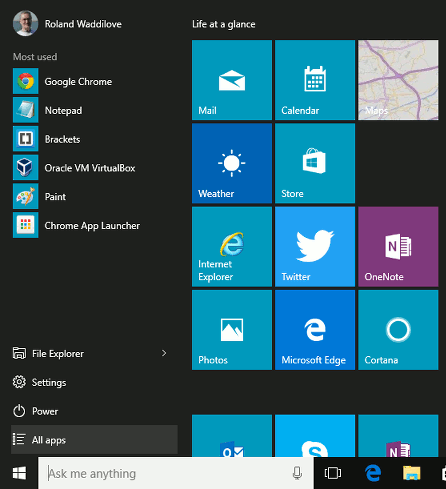Open Task View from the taskbar

(333, 473)
